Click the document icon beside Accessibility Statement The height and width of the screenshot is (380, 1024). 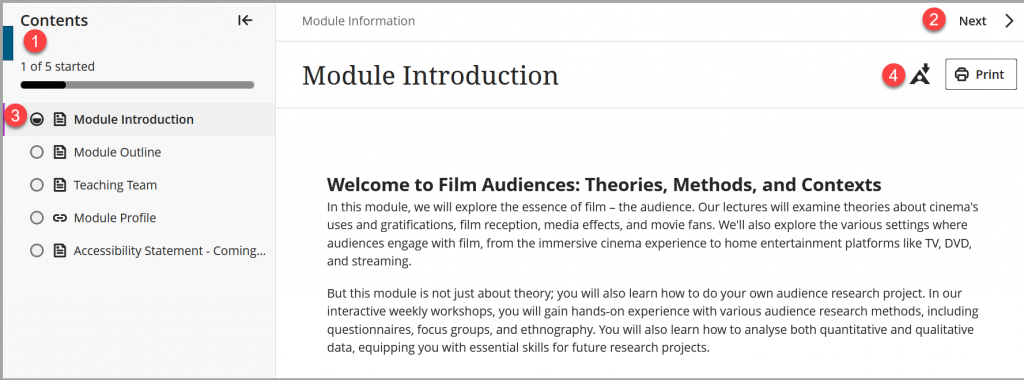click(x=59, y=251)
